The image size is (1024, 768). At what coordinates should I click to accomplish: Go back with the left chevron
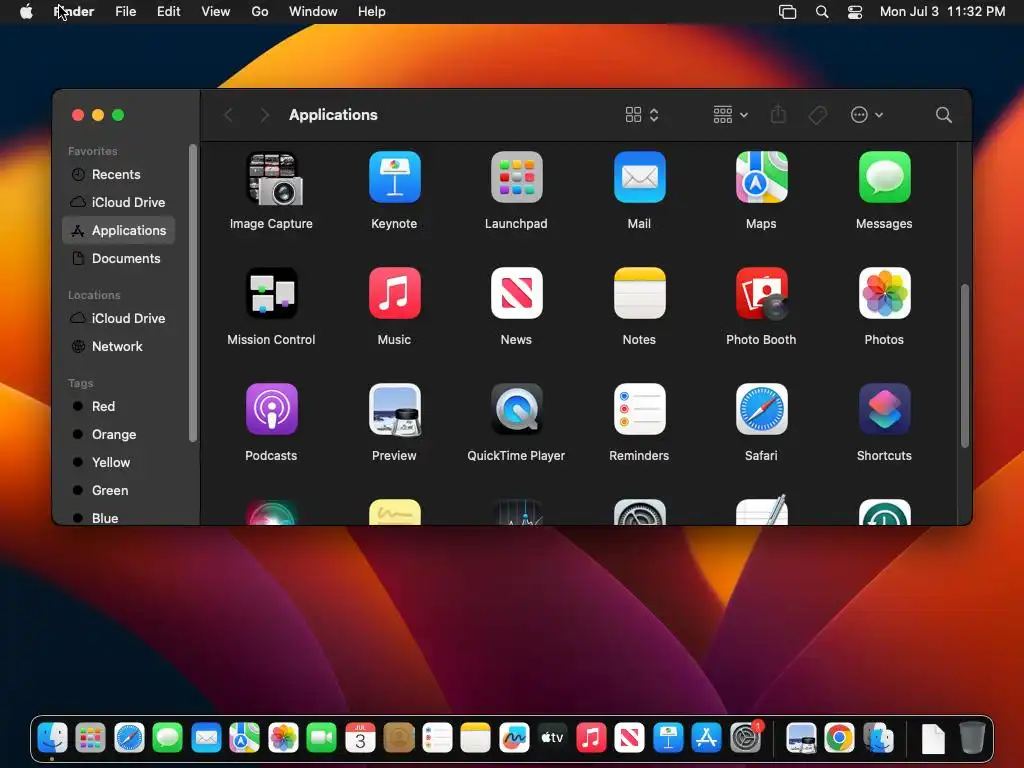pos(228,115)
